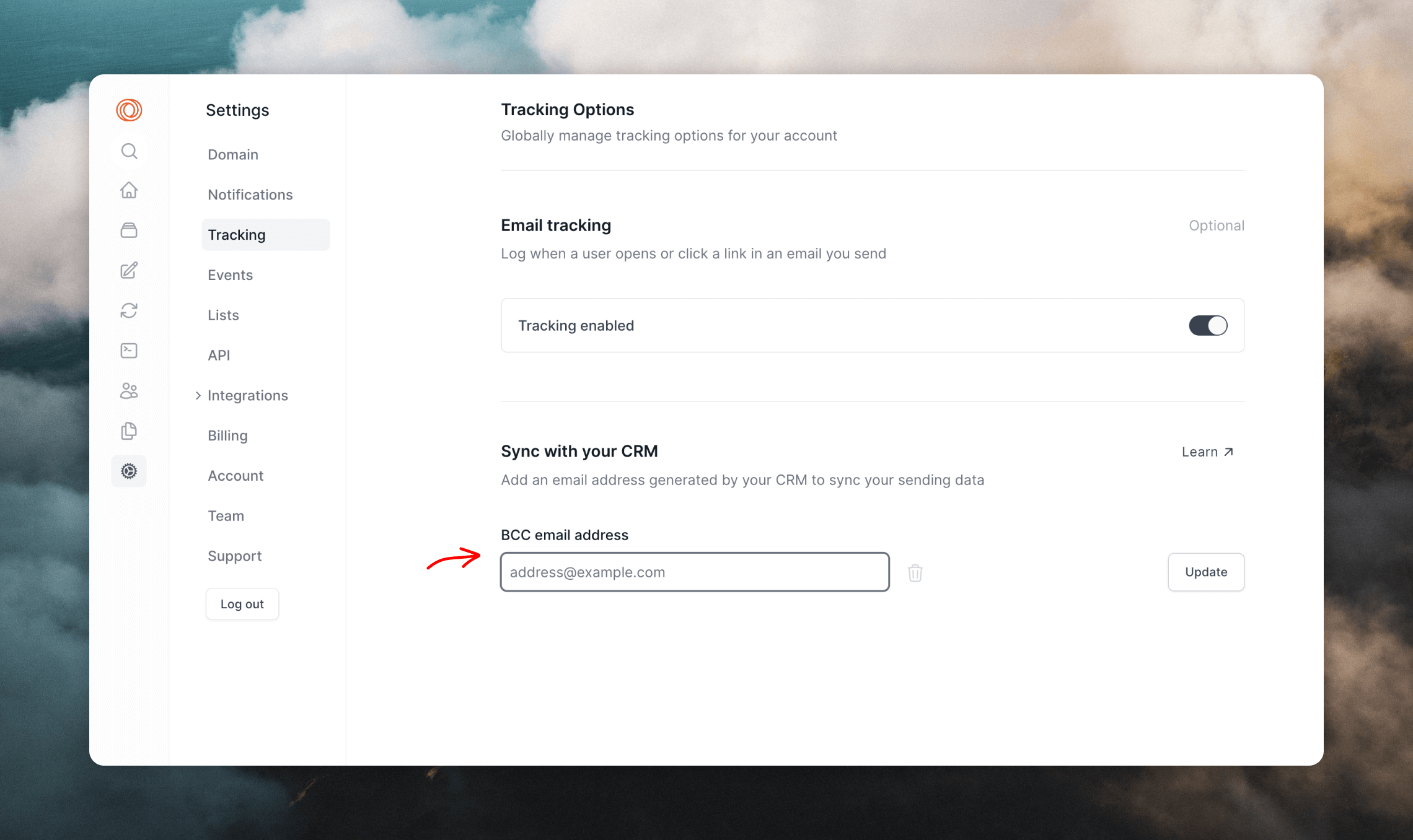Open search from the sidebar magnifier icon

coord(129,151)
